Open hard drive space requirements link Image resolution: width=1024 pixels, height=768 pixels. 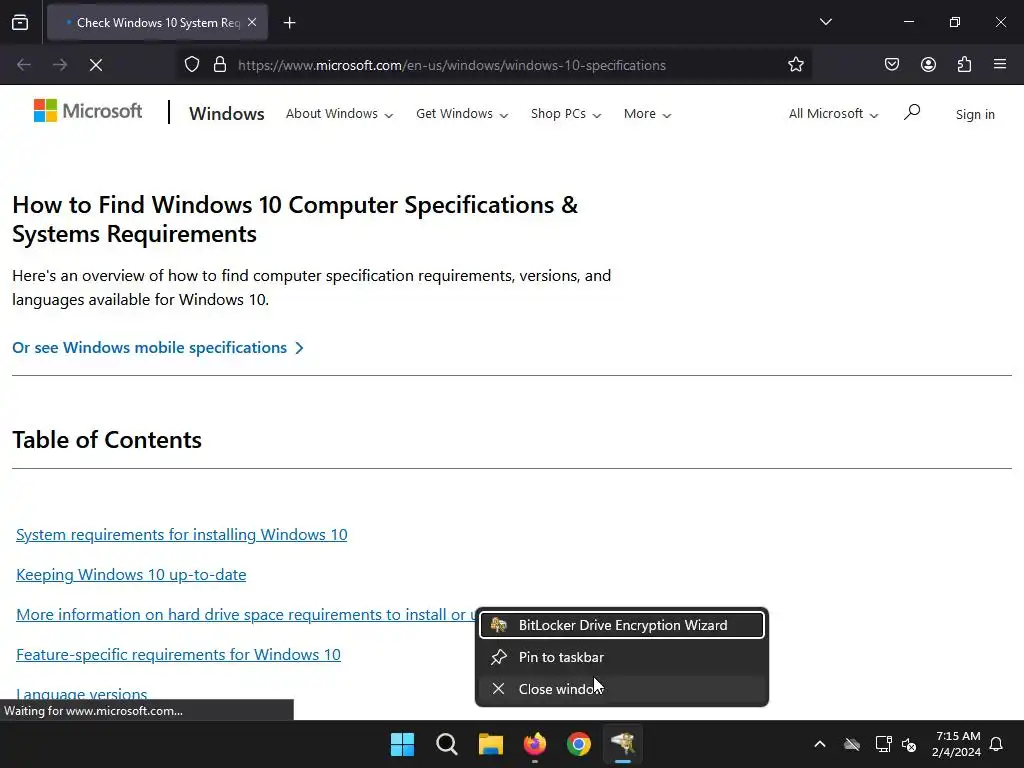[x=246, y=615]
